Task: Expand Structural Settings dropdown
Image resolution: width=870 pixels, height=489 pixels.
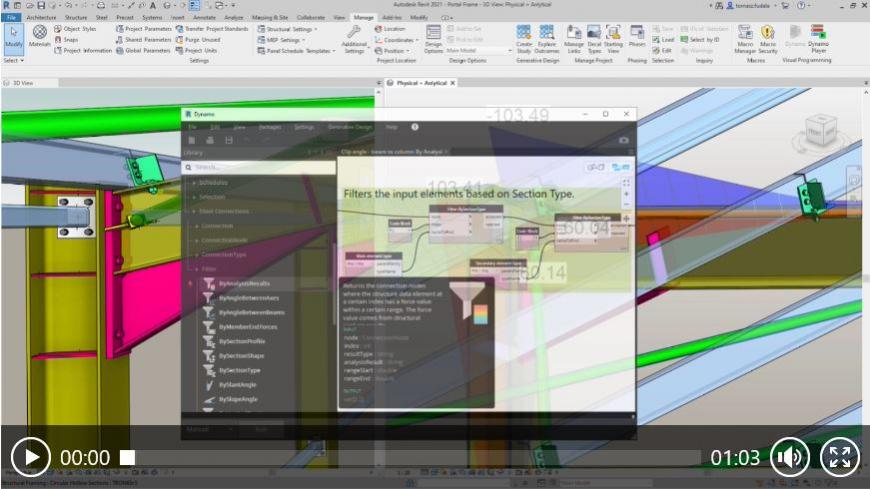Action: [x=287, y=29]
